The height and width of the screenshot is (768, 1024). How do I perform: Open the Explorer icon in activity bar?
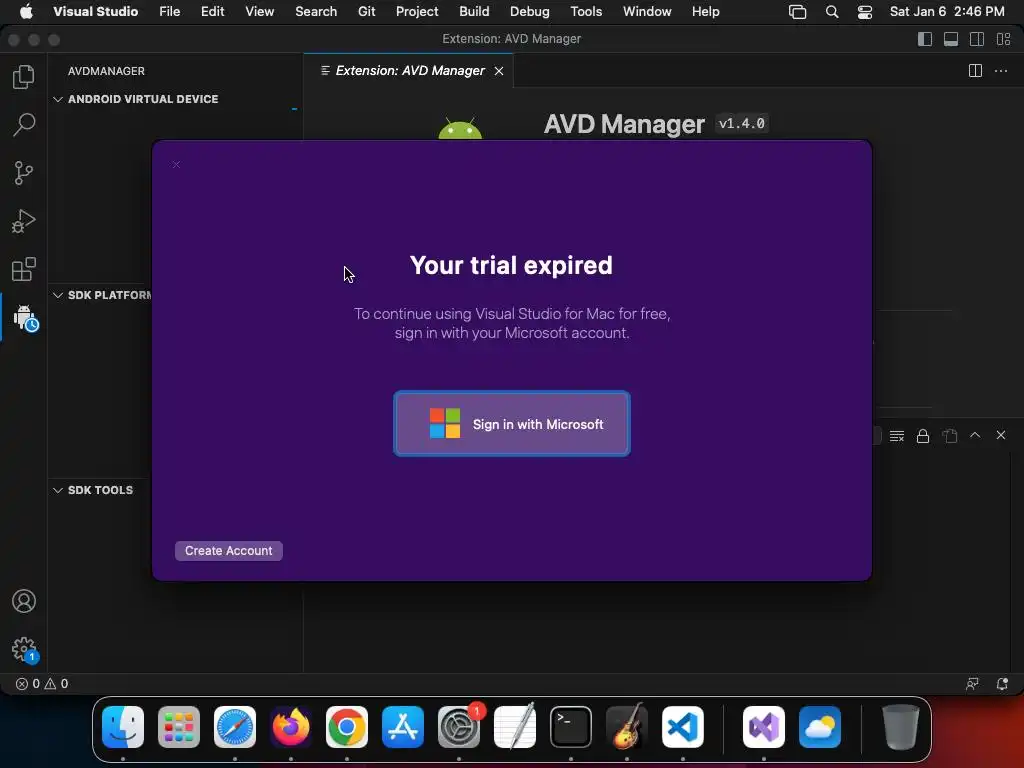click(24, 76)
